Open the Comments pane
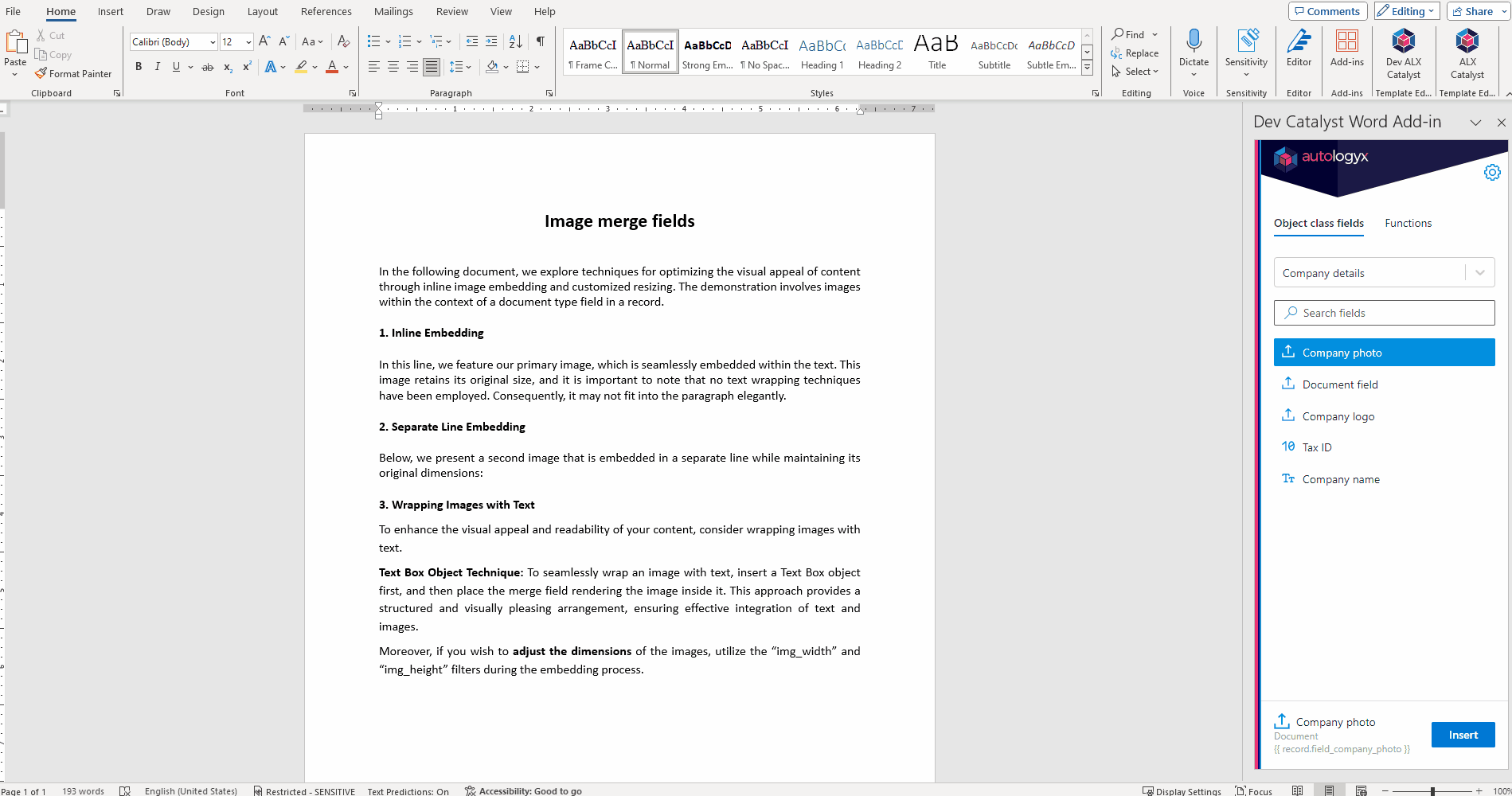The image size is (1512, 796). [1327, 11]
